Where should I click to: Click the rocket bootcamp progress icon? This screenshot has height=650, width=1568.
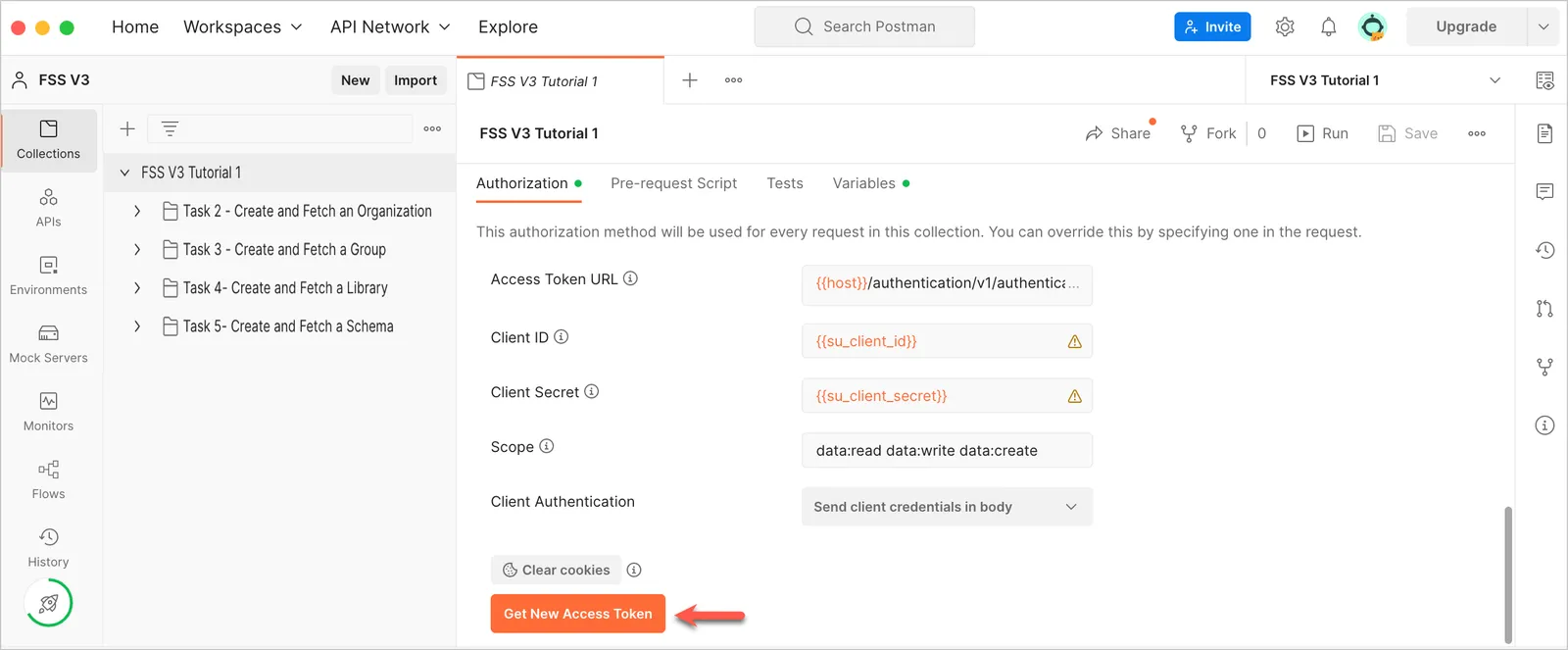tap(49, 603)
